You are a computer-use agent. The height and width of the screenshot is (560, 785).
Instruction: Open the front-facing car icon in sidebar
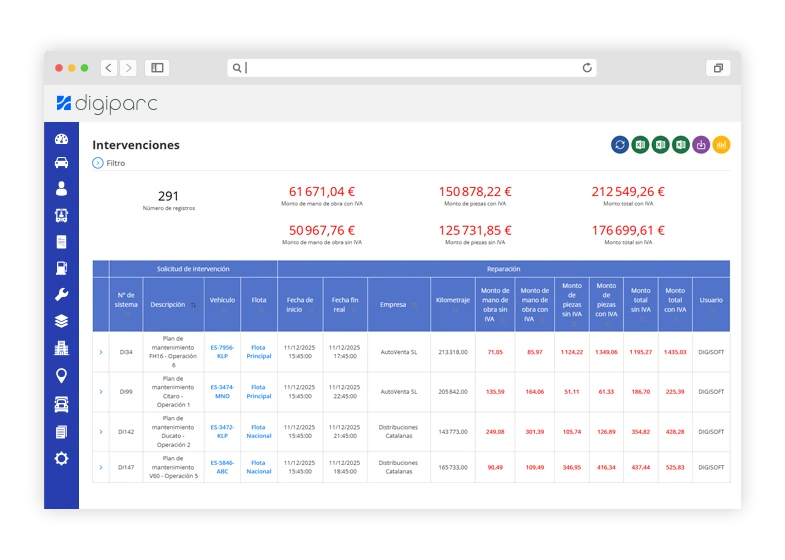61,404
